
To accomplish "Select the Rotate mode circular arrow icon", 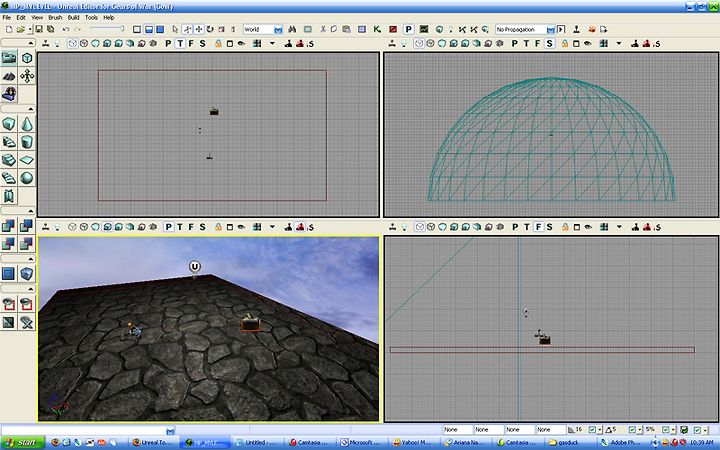I will (x=210, y=29).
